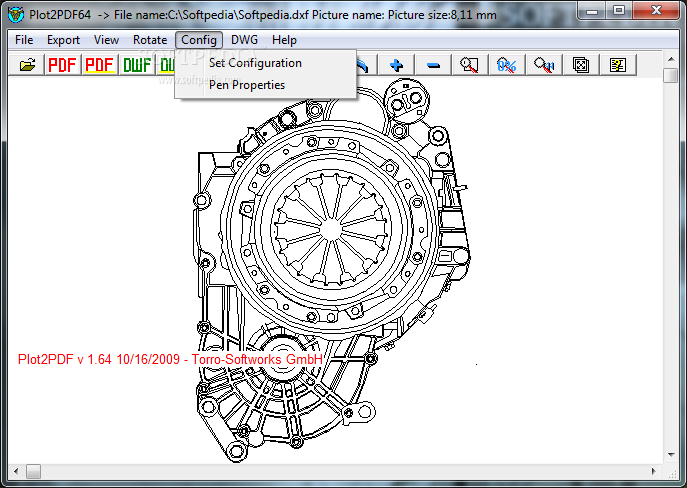Click the first red PDF export icon
The height and width of the screenshot is (488, 687).
coord(62,65)
